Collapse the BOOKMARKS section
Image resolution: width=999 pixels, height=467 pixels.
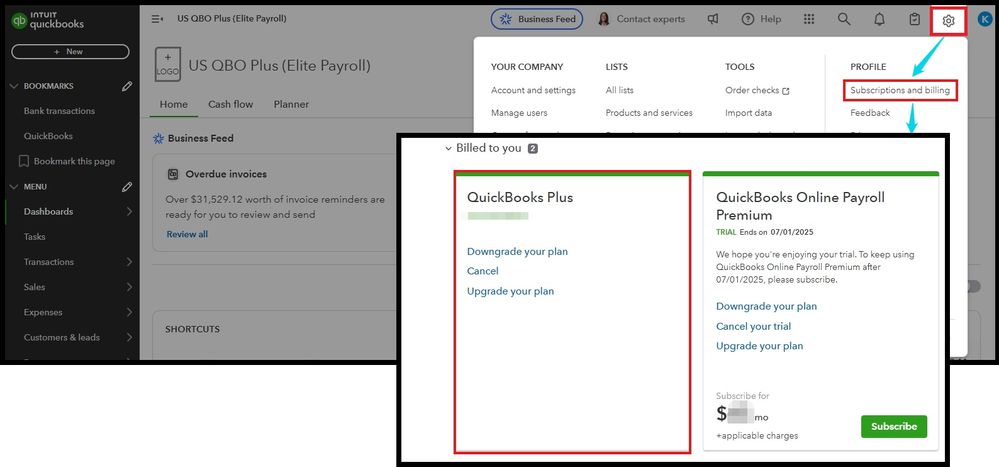coord(14,86)
